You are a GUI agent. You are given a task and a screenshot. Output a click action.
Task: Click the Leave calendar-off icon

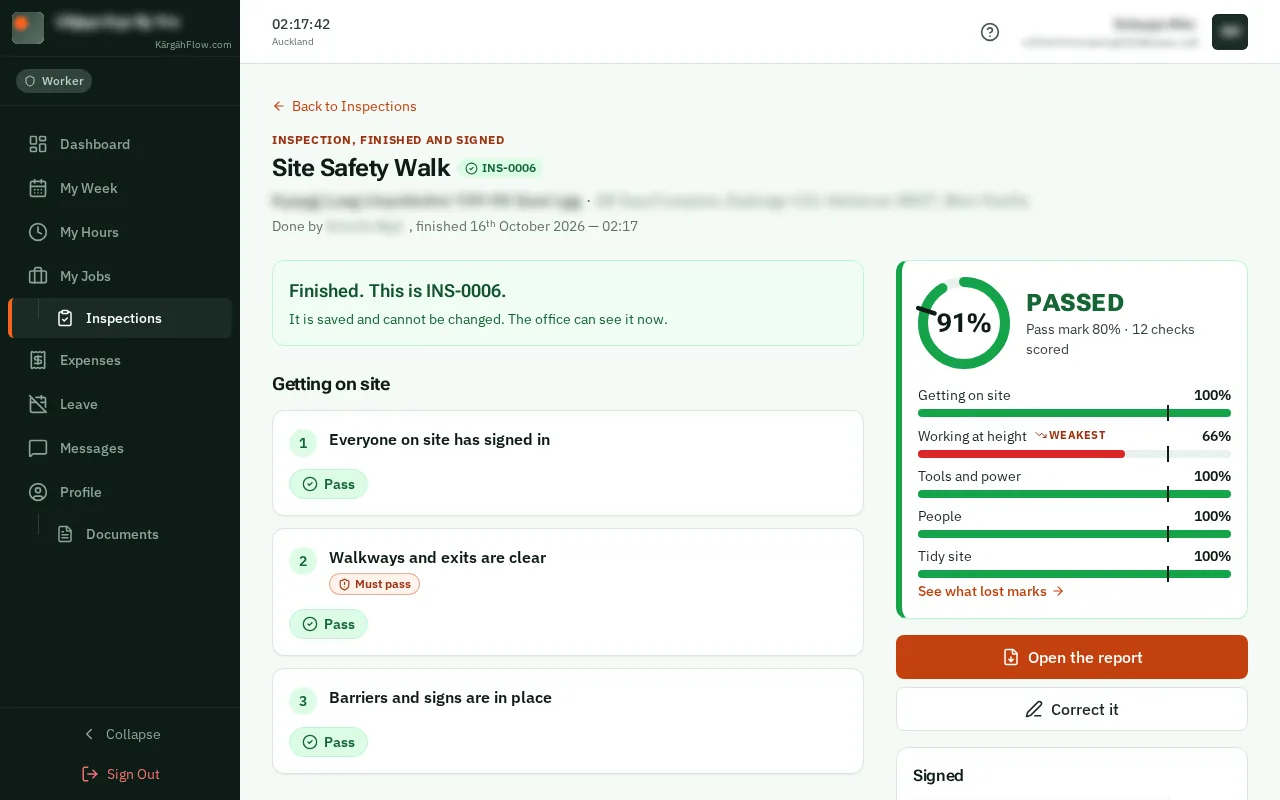click(38, 404)
